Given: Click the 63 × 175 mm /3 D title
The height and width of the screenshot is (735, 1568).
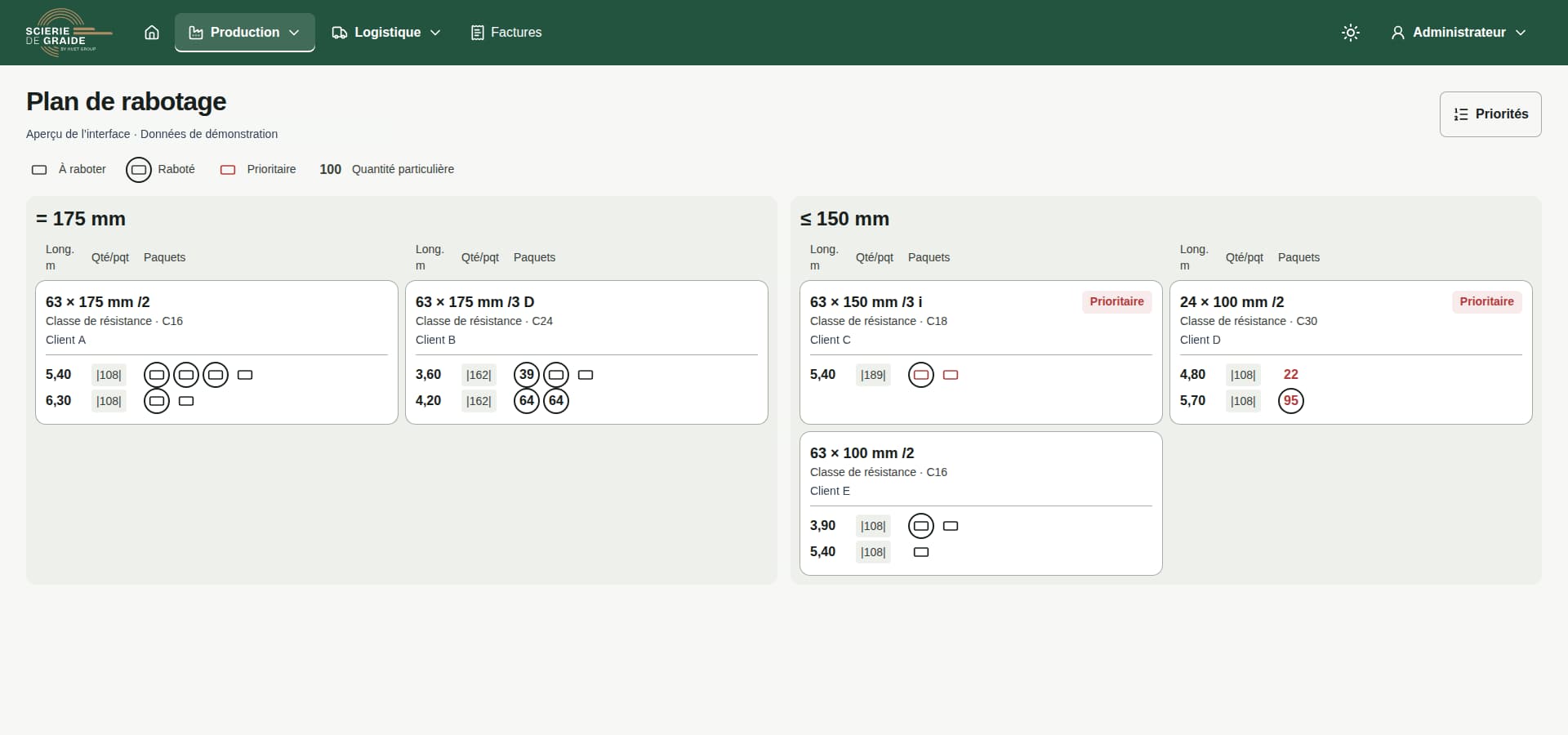Looking at the screenshot, I should pyautogui.click(x=475, y=302).
